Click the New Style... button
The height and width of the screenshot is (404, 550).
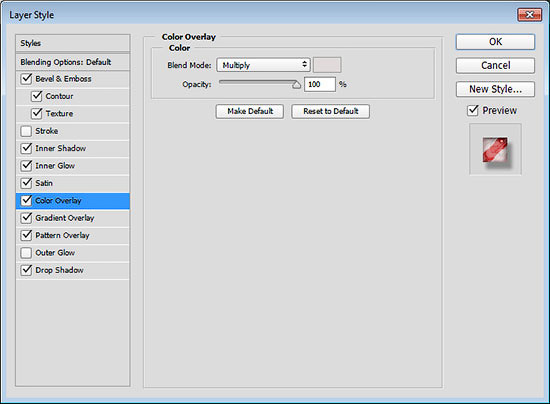495,89
